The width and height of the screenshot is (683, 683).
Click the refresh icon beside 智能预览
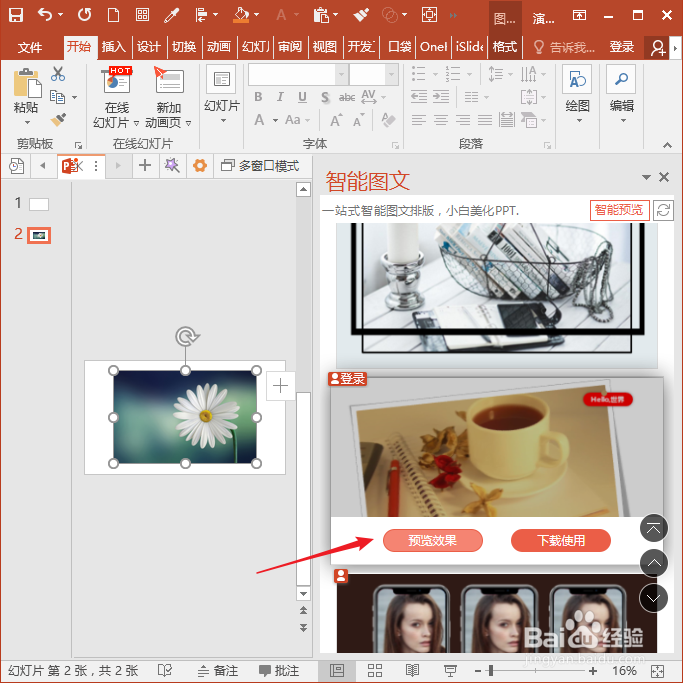coord(663,210)
